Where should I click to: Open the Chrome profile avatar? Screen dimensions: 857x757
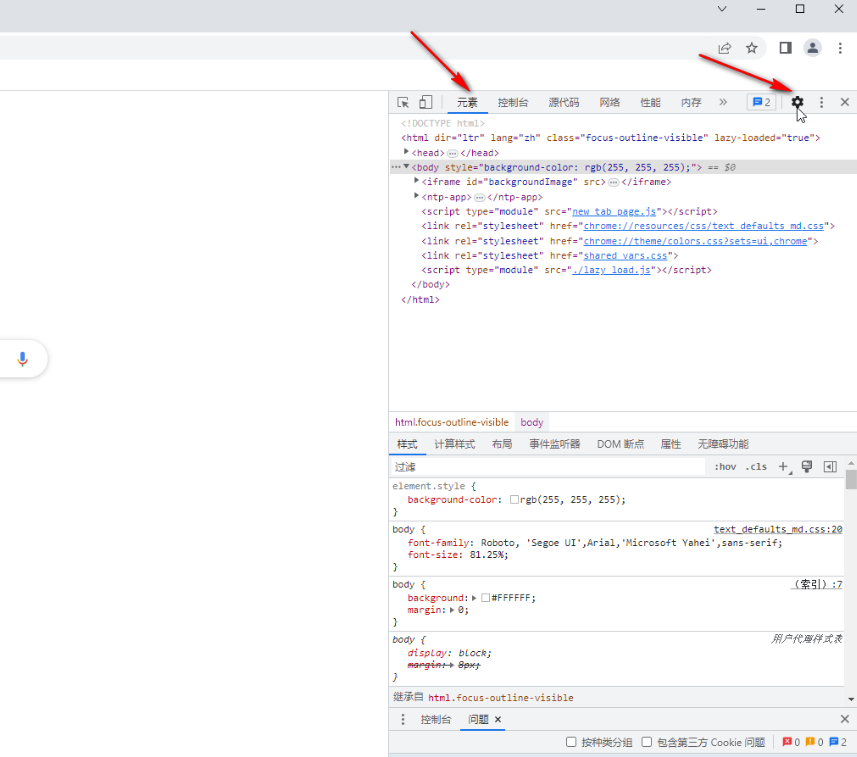click(x=813, y=48)
